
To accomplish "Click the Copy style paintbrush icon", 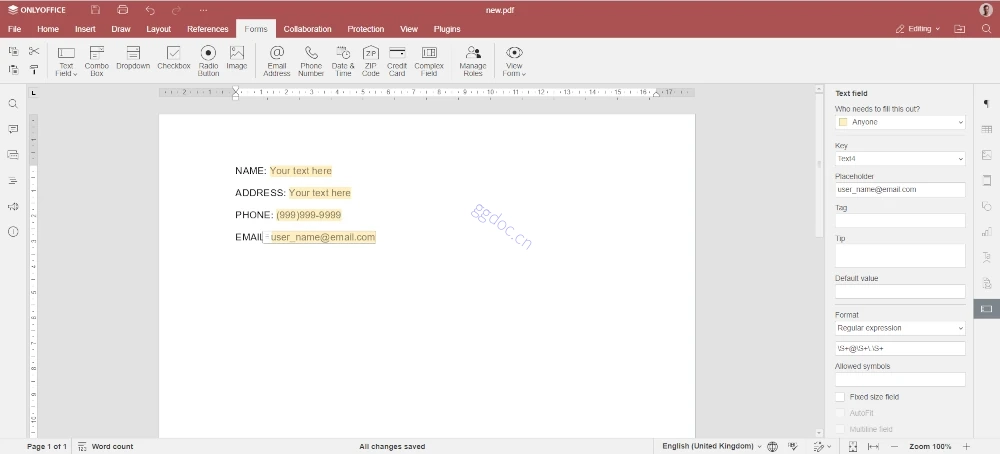I will (34, 70).
